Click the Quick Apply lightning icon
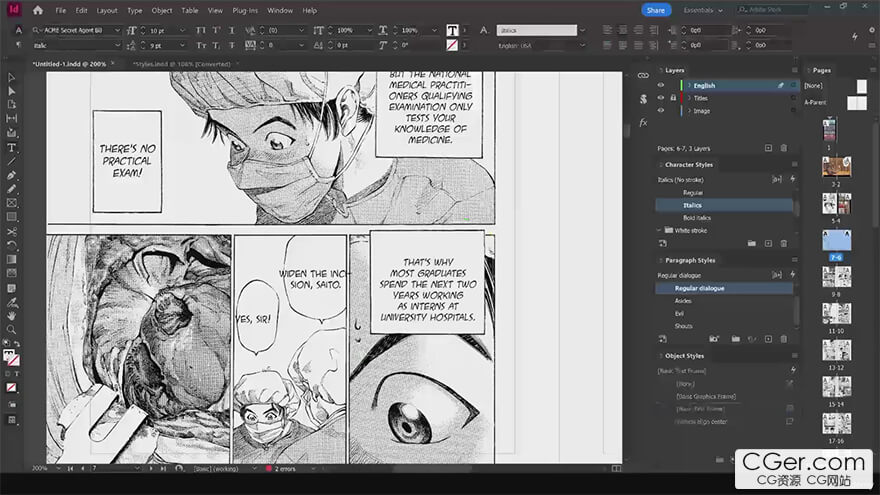The image size is (880, 495). (x=855, y=36)
